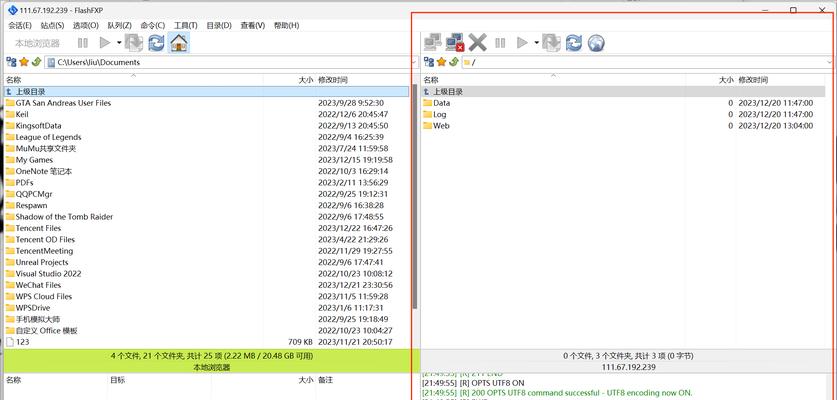Open the 站点(S) menu
This screenshot has height=400, width=837.
coord(52,25)
